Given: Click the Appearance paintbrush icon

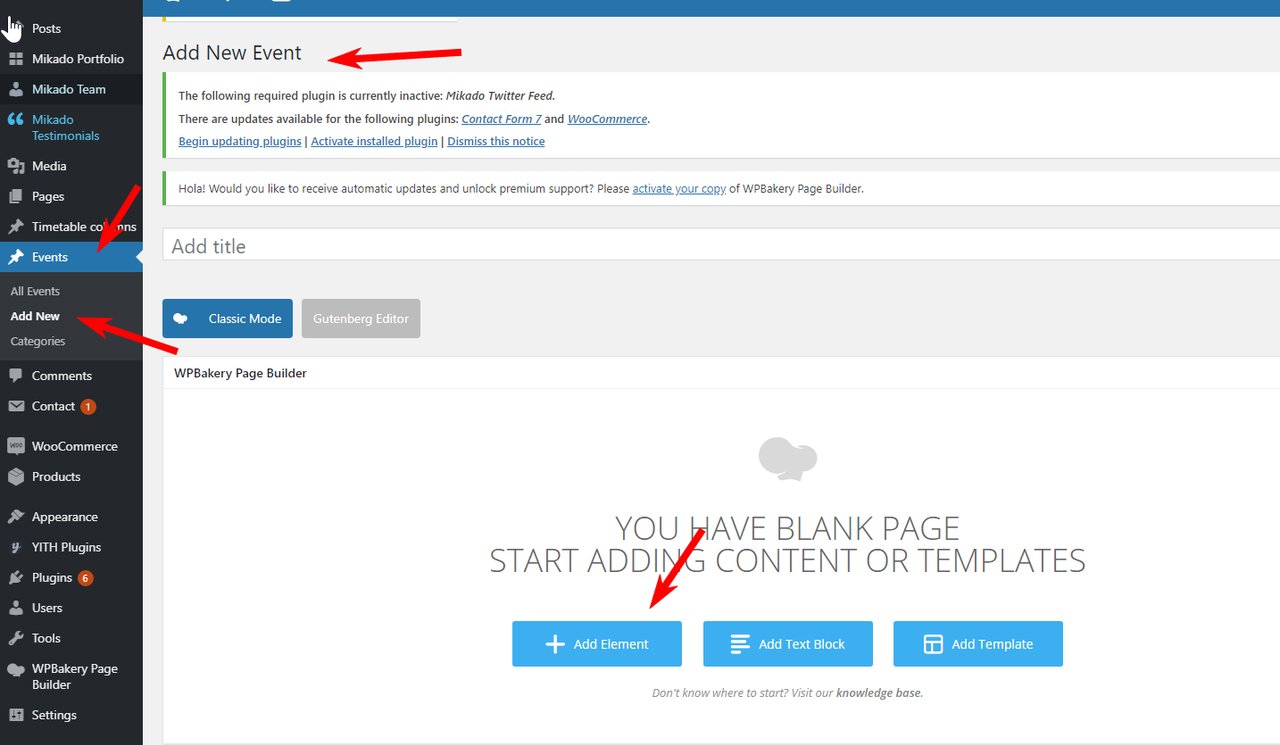Looking at the screenshot, I should pos(16,517).
